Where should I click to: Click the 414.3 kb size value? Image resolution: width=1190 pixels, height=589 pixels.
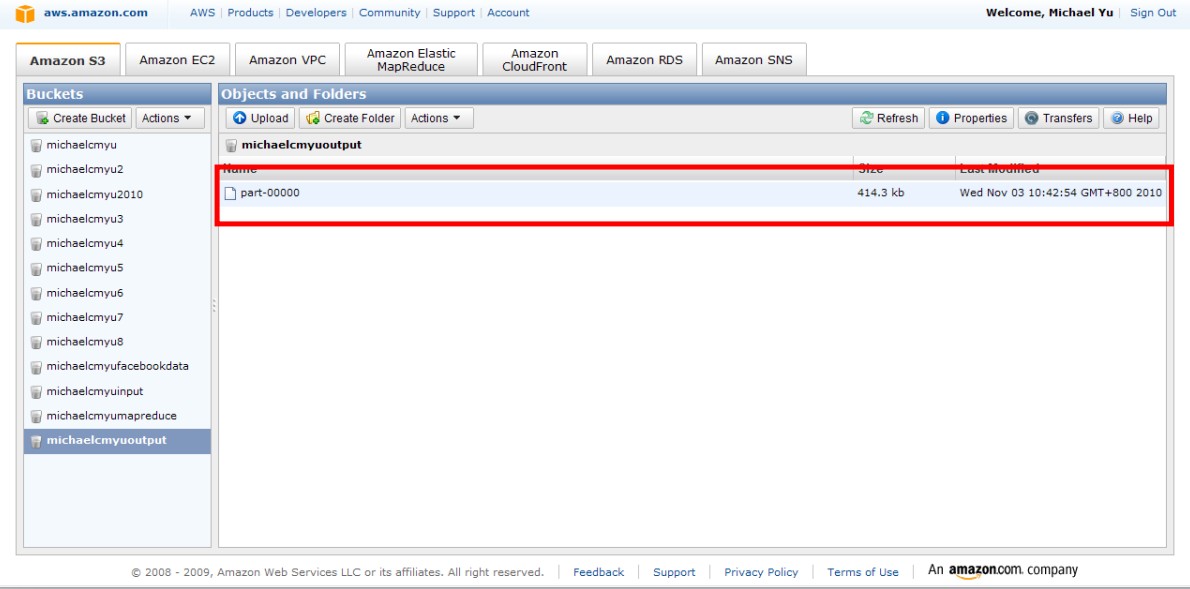coord(880,194)
